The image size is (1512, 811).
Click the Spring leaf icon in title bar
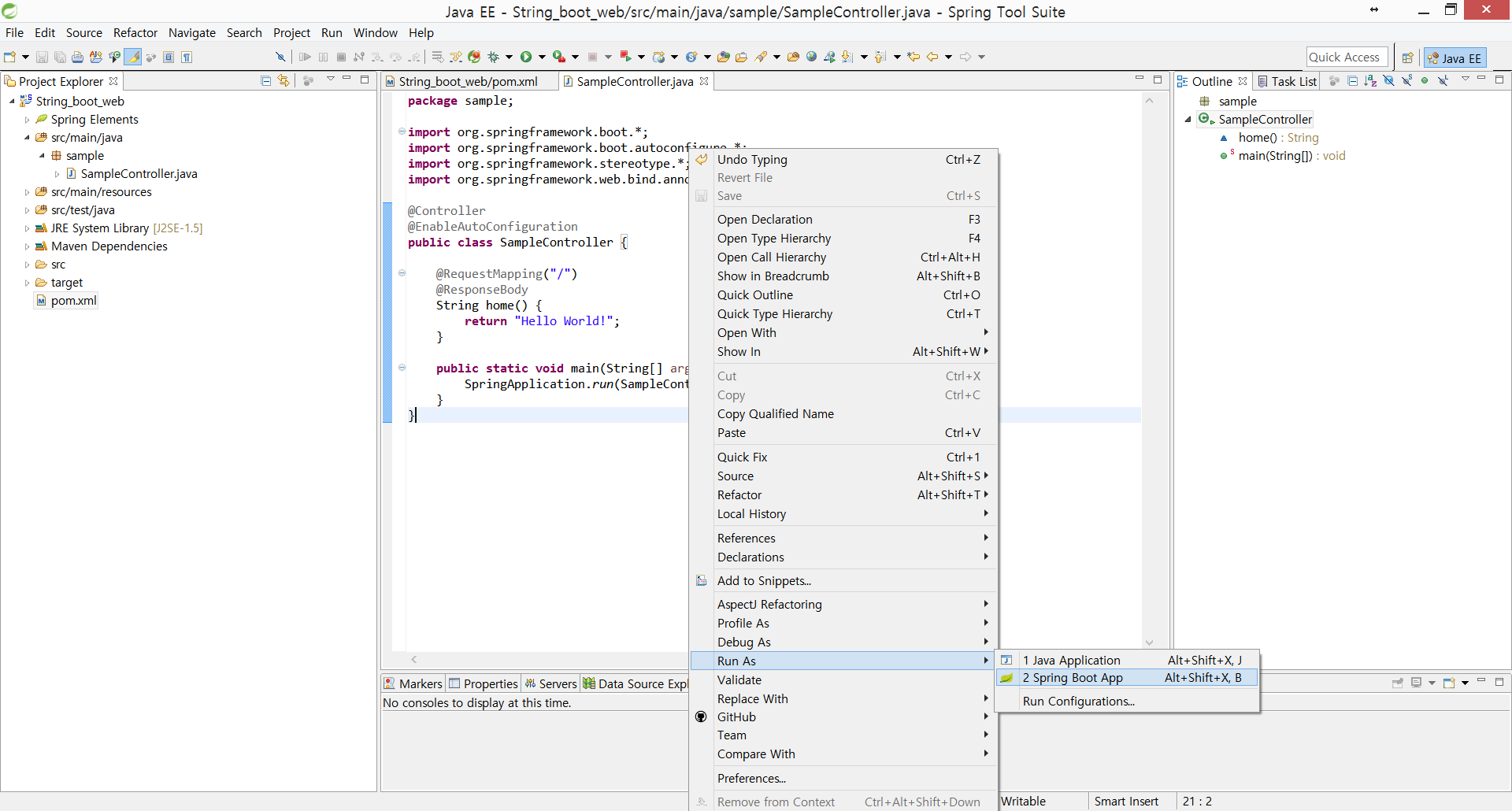(9, 11)
